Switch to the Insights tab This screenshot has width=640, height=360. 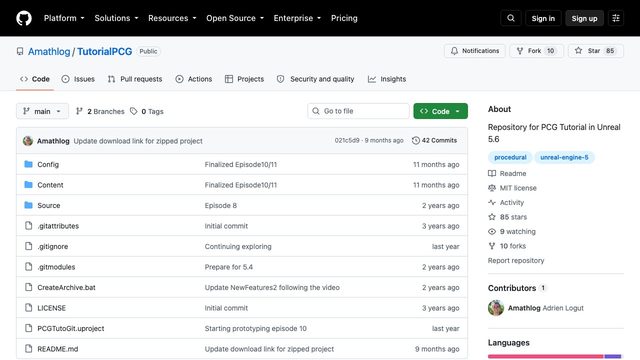[x=387, y=79]
